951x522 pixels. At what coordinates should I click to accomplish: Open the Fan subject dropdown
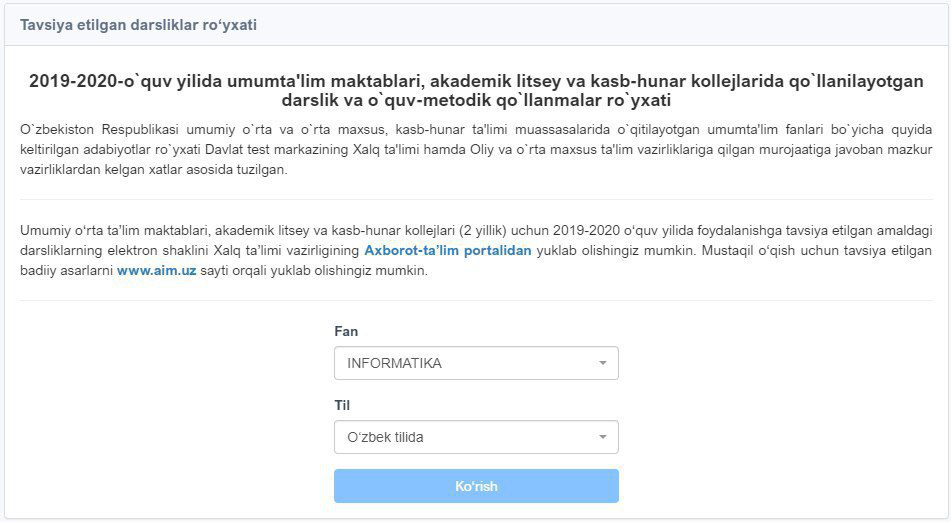476,363
